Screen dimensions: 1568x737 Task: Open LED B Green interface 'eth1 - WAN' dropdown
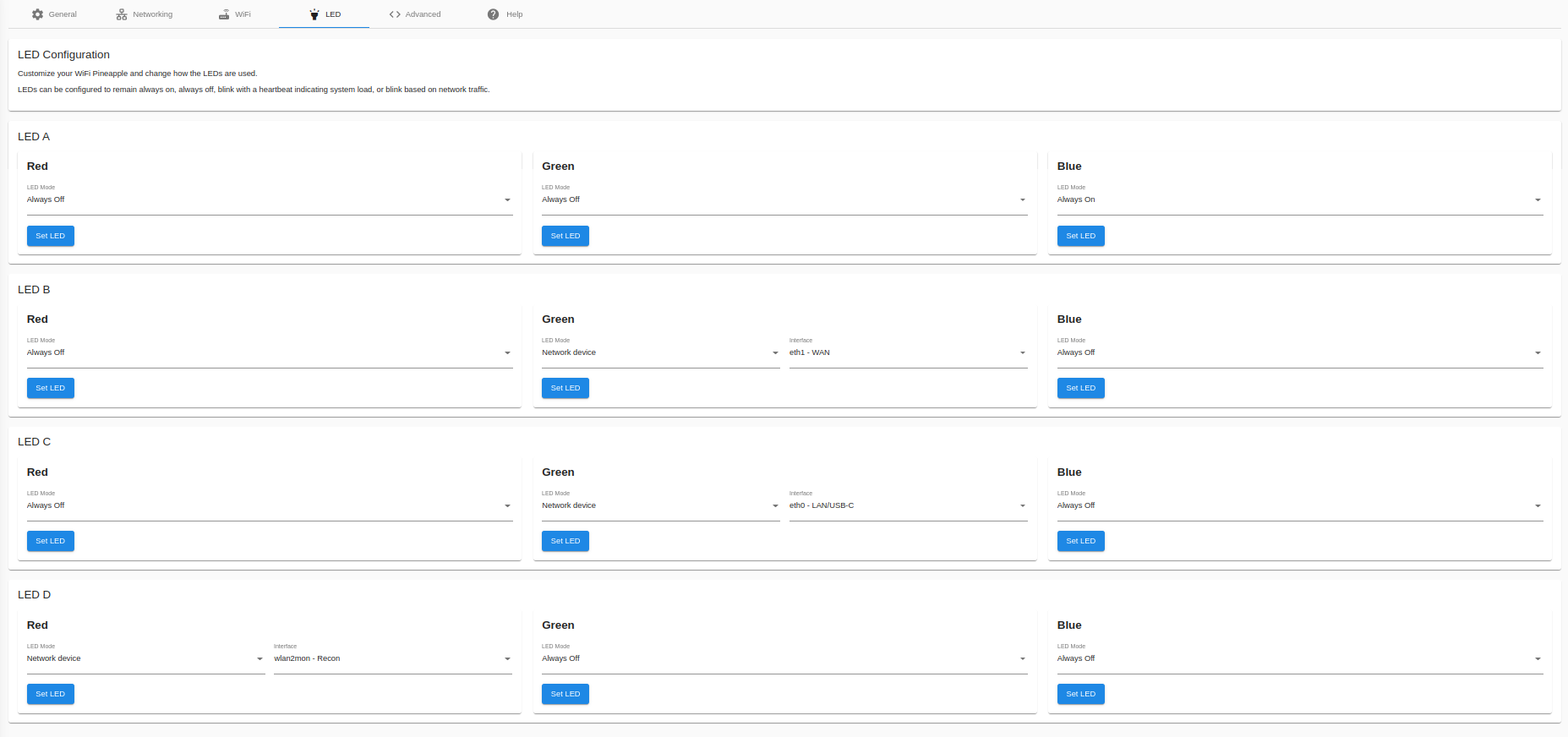click(x=908, y=353)
